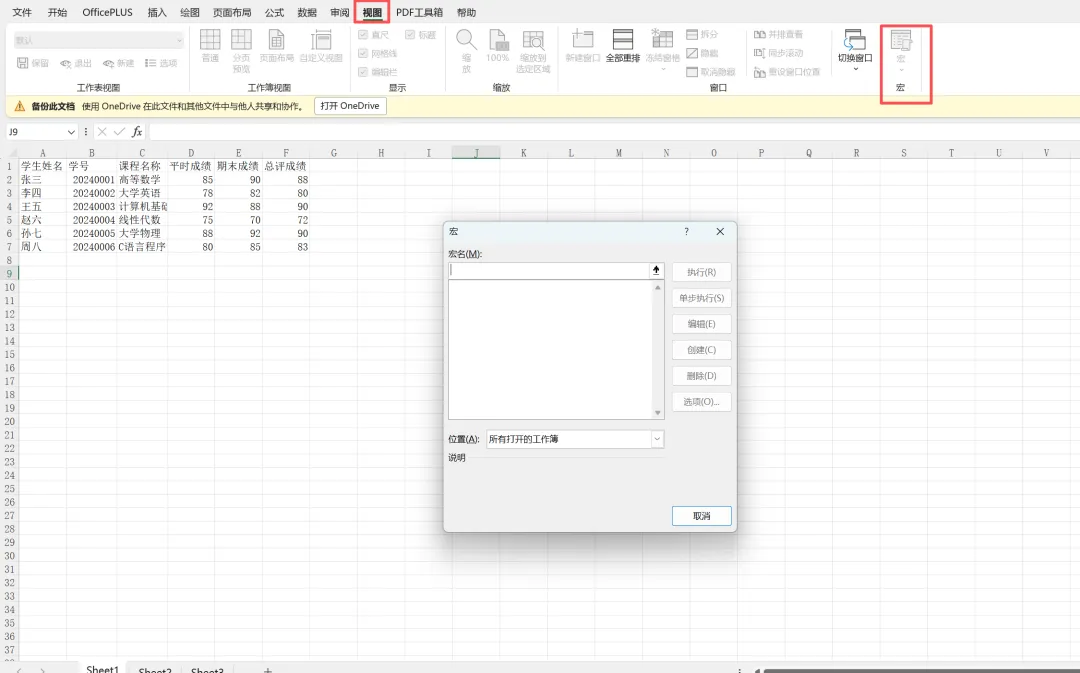Screen dimensions: 1080x673
Task: Open the 默认 sheet view dropdown
Action: [x=98, y=40]
